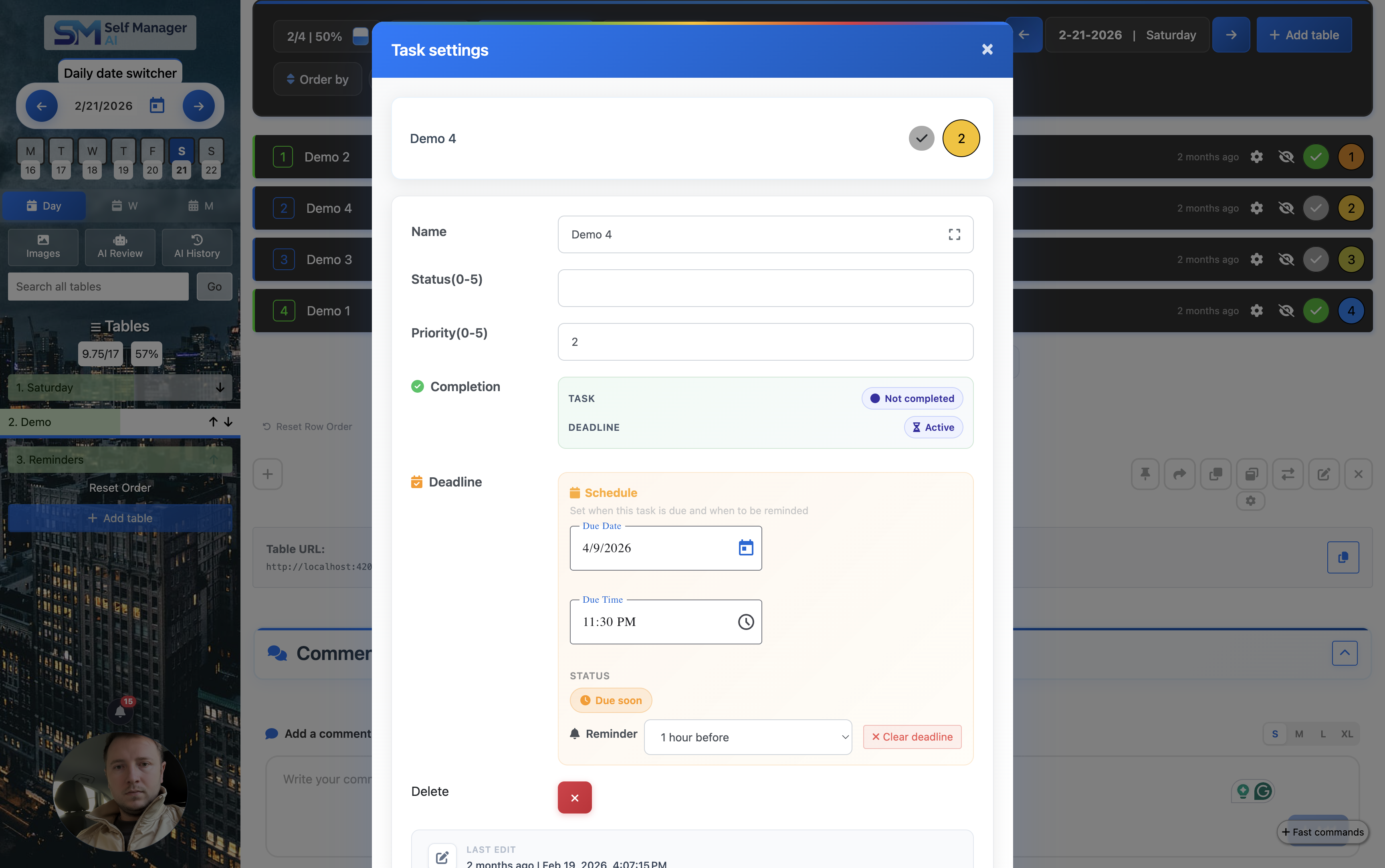
Task: Toggle visibility eye for Demo 2 row
Action: click(1286, 157)
